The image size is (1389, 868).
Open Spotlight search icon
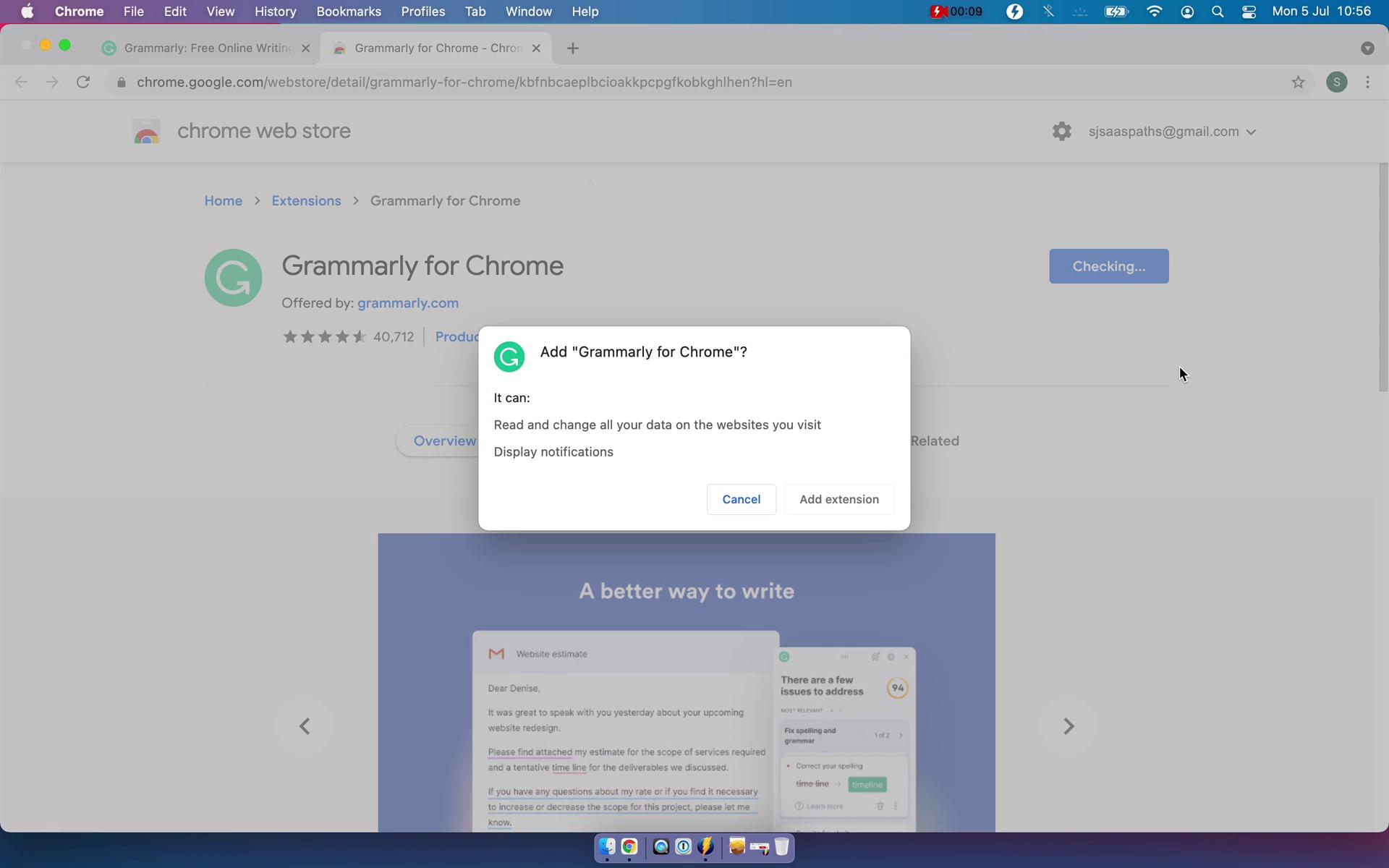coord(1218,12)
